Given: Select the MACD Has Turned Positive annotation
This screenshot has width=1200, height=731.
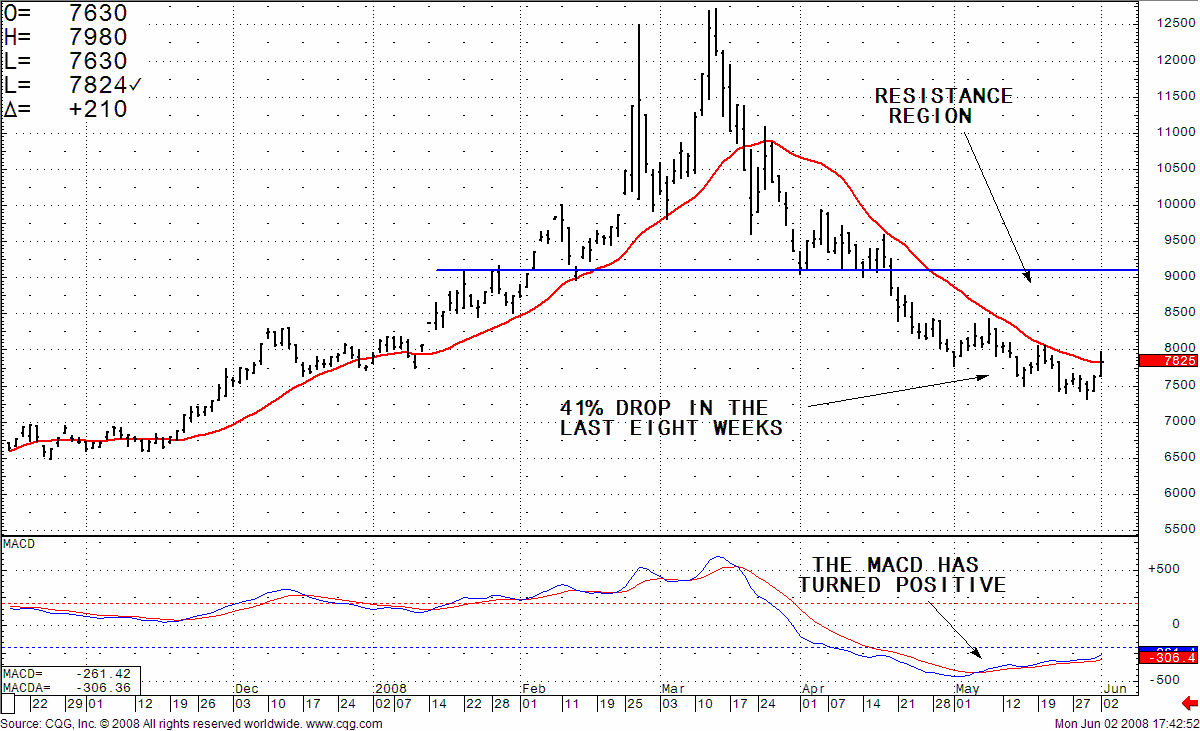Looking at the screenshot, I should [x=902, y=575].
